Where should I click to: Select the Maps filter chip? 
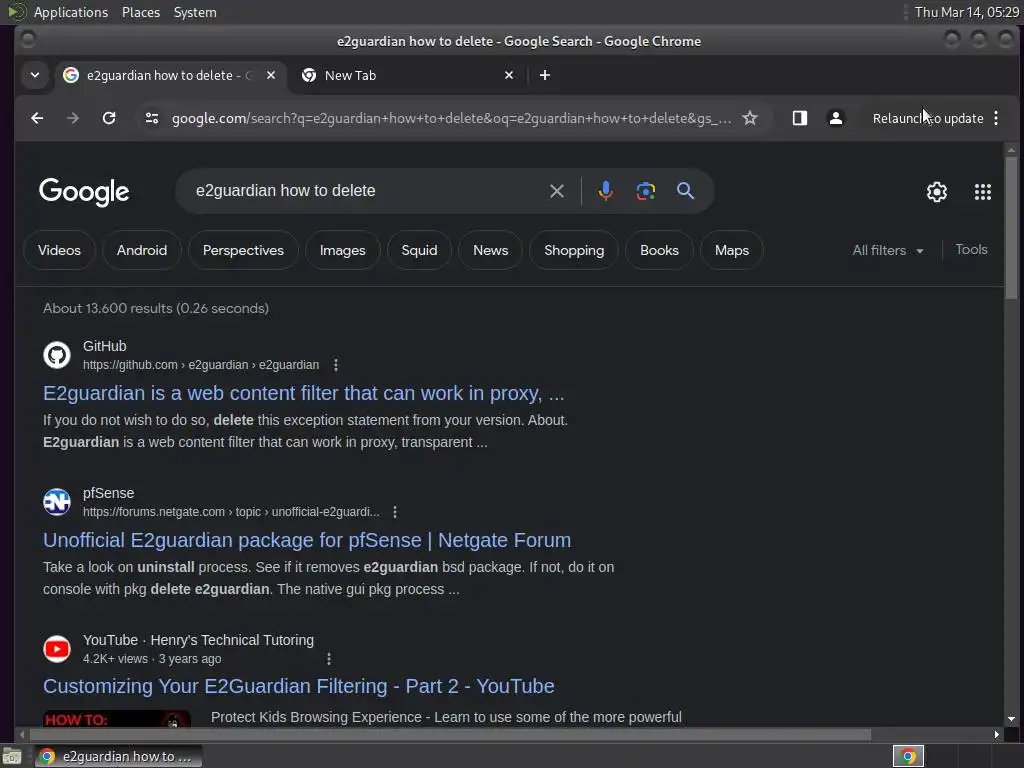[x=731, y=250]
